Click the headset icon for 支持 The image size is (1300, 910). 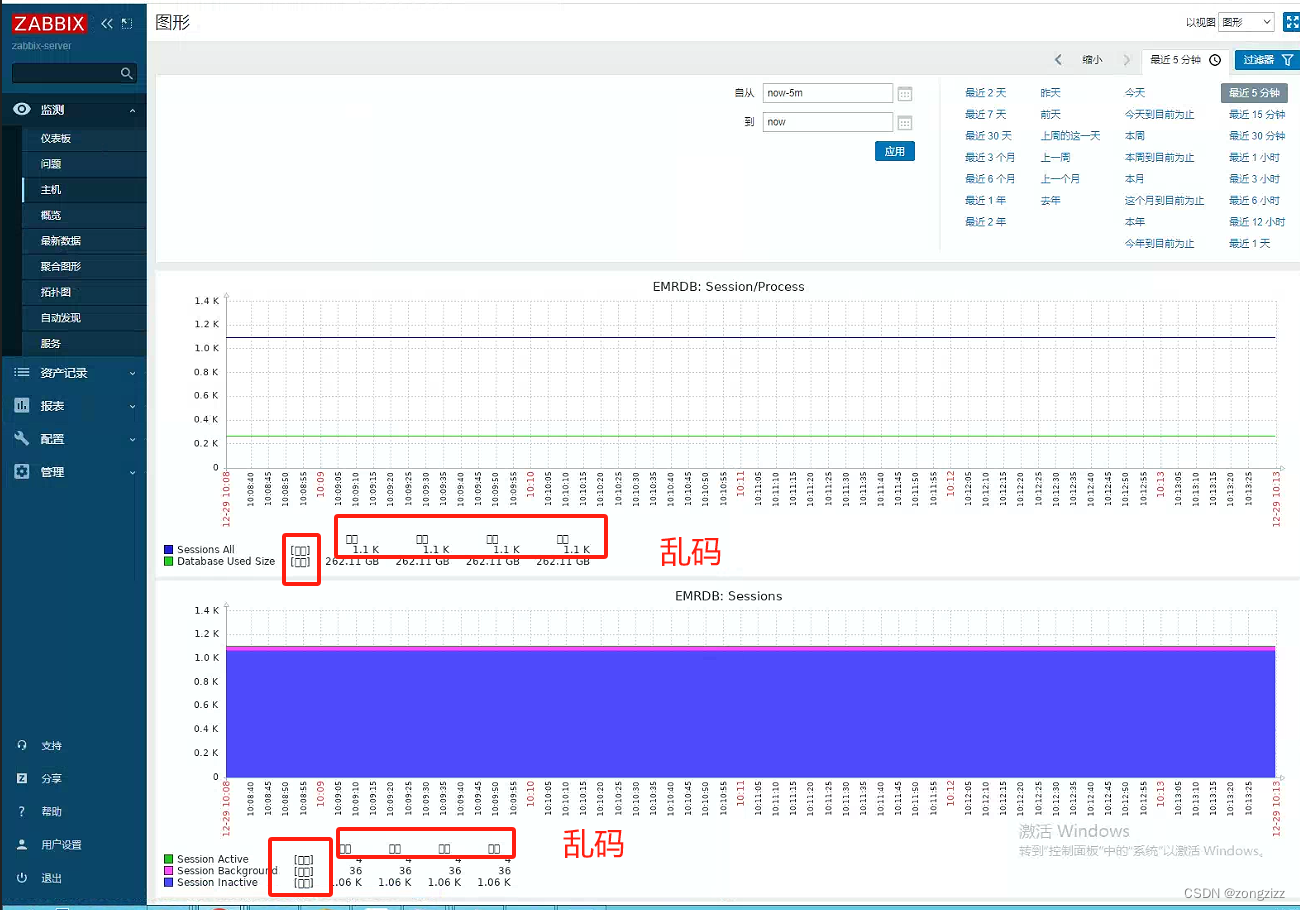pyautogui.click(x=22, y=746)
